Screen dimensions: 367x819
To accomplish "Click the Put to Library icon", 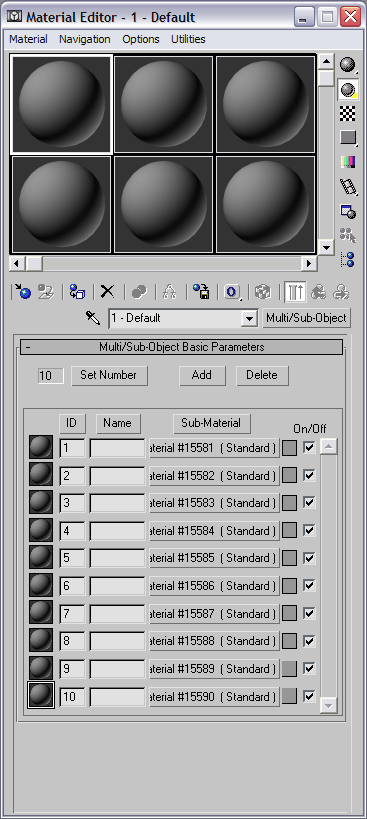I will (x=201, y=291).
